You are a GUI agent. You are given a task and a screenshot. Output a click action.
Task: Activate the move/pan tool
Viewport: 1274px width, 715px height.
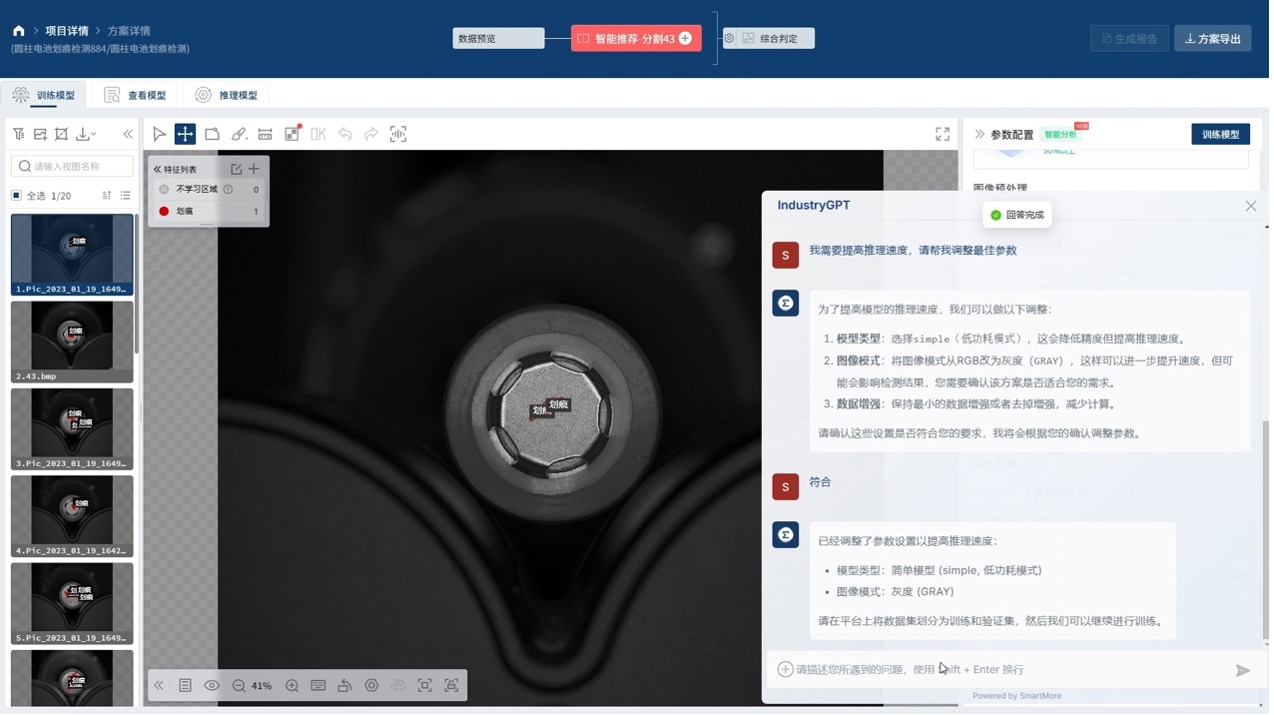point(185,134)
